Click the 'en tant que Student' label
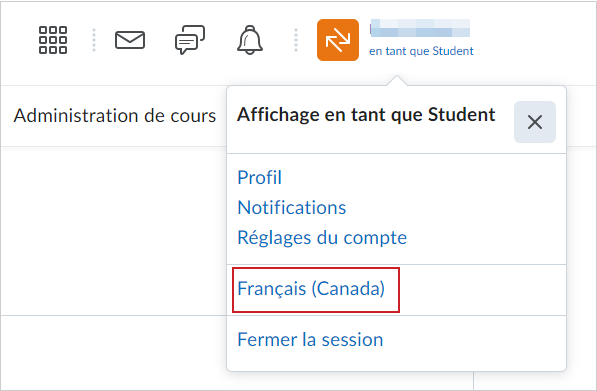Viewport: 597px width, 391px height. pyautogui.click(x=421, y=51)
